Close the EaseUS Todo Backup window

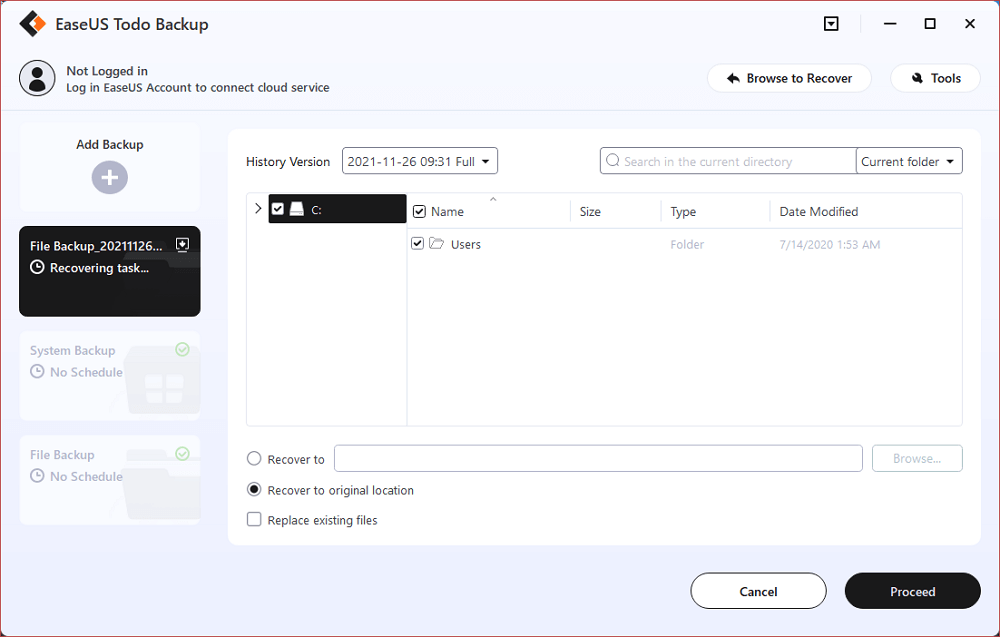pyautogui.click(x=970, y=24)
